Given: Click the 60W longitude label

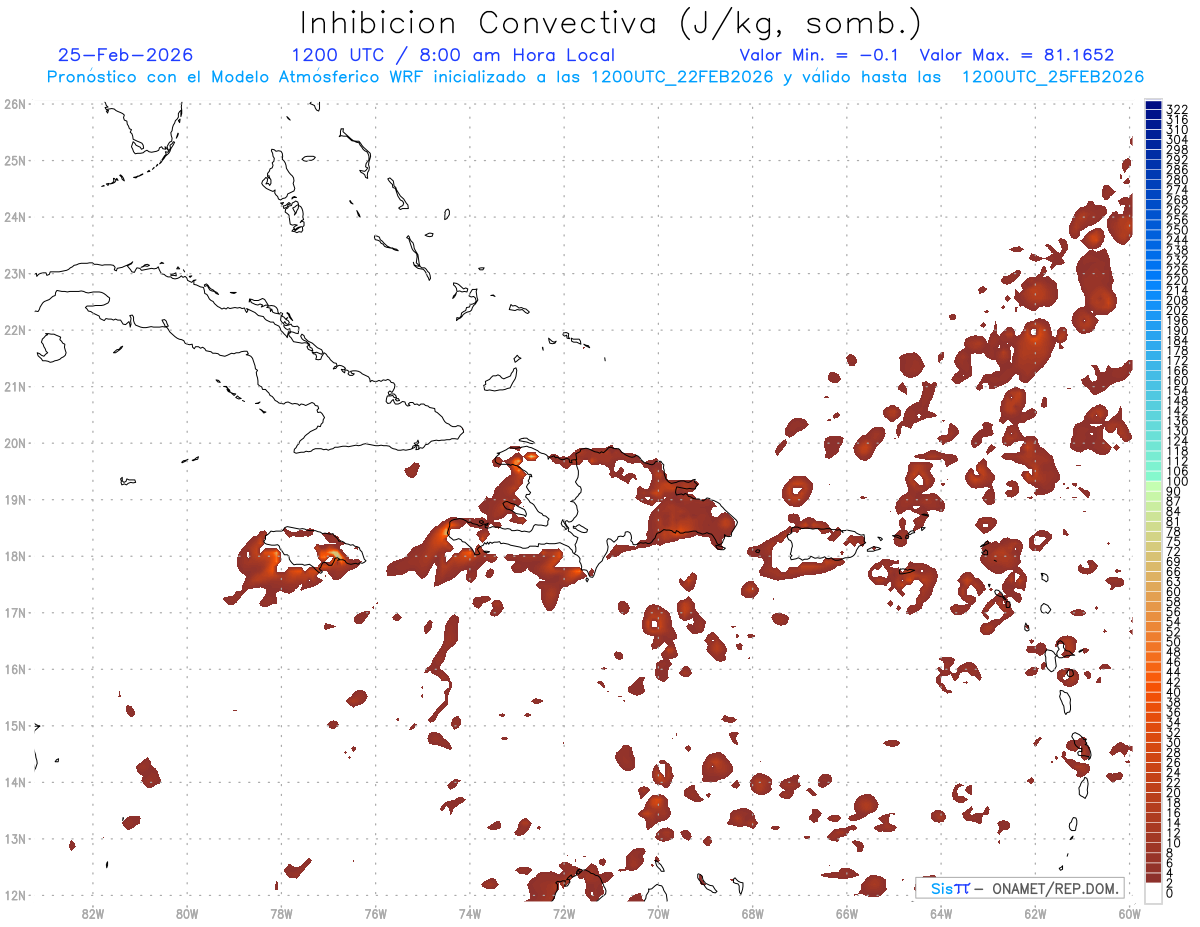Looking at the screenshot, I should pos(1129,913).
